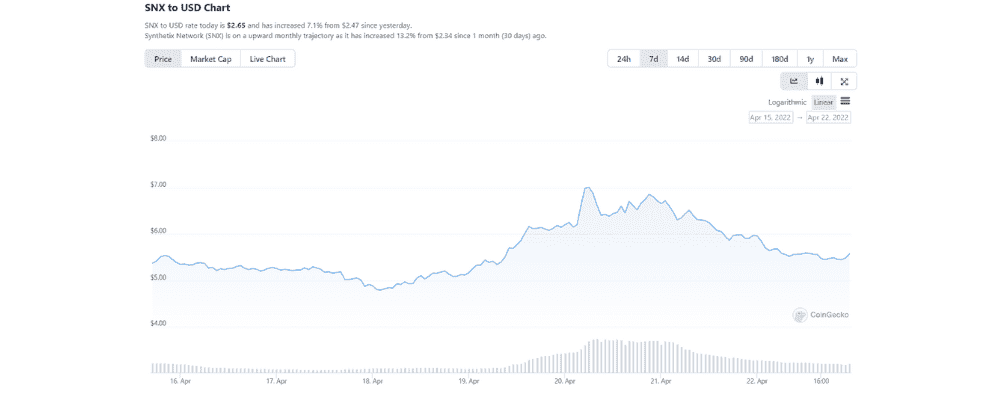The width and height of the screenshot is (1000, 400).
Task: Open the chart hamburger menu
Action: [x=845, y=101]
